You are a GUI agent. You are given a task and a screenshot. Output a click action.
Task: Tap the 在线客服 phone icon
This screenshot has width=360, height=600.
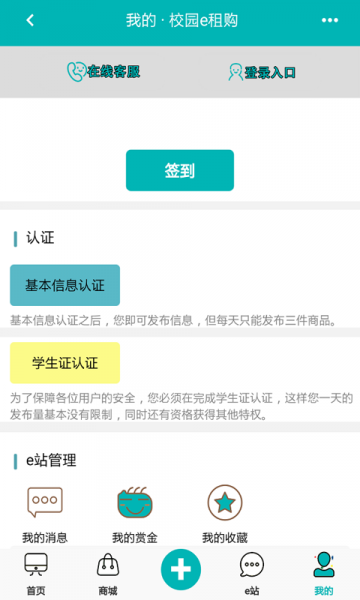[x=76, y=72]
